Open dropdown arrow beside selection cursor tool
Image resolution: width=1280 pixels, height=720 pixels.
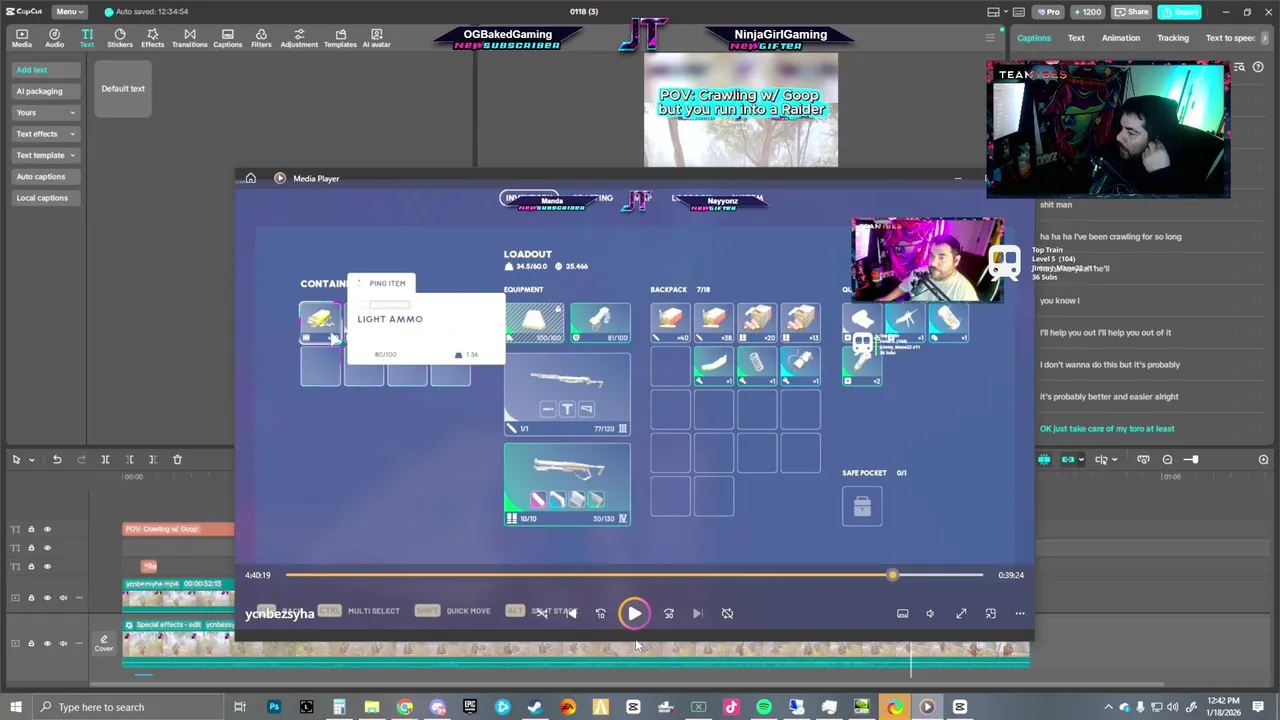point(31,460)
